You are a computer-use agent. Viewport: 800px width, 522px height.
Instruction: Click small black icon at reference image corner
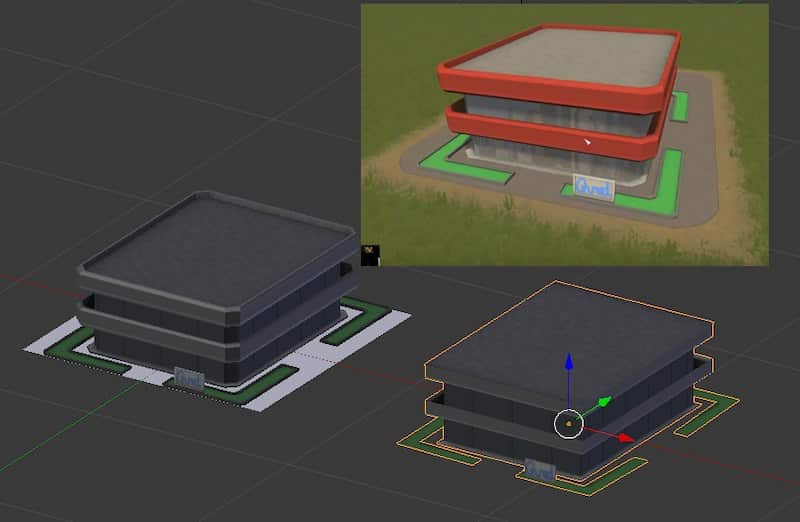coord(369,254)
